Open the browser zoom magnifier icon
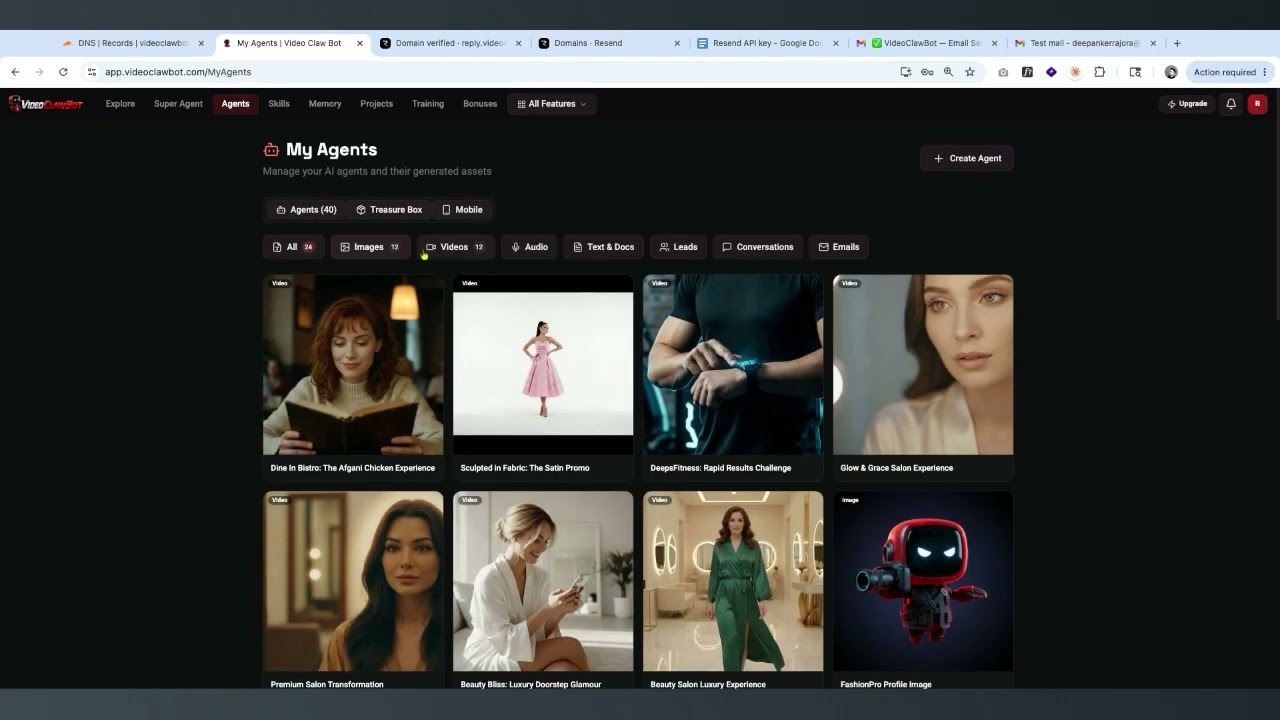This screenshot has width=1280, height=720. tap(948, 72)
